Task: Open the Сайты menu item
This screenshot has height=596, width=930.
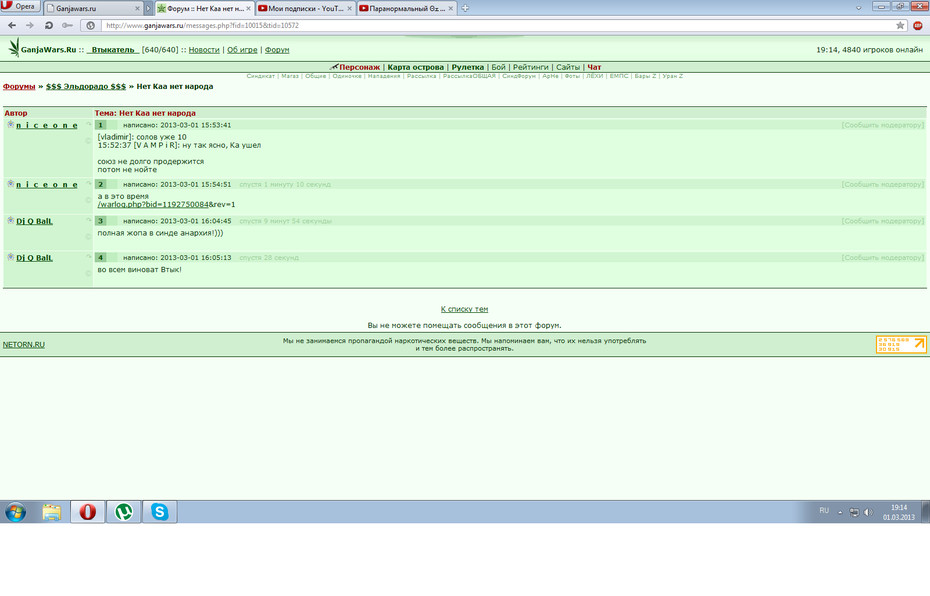Action: (568, 67)
